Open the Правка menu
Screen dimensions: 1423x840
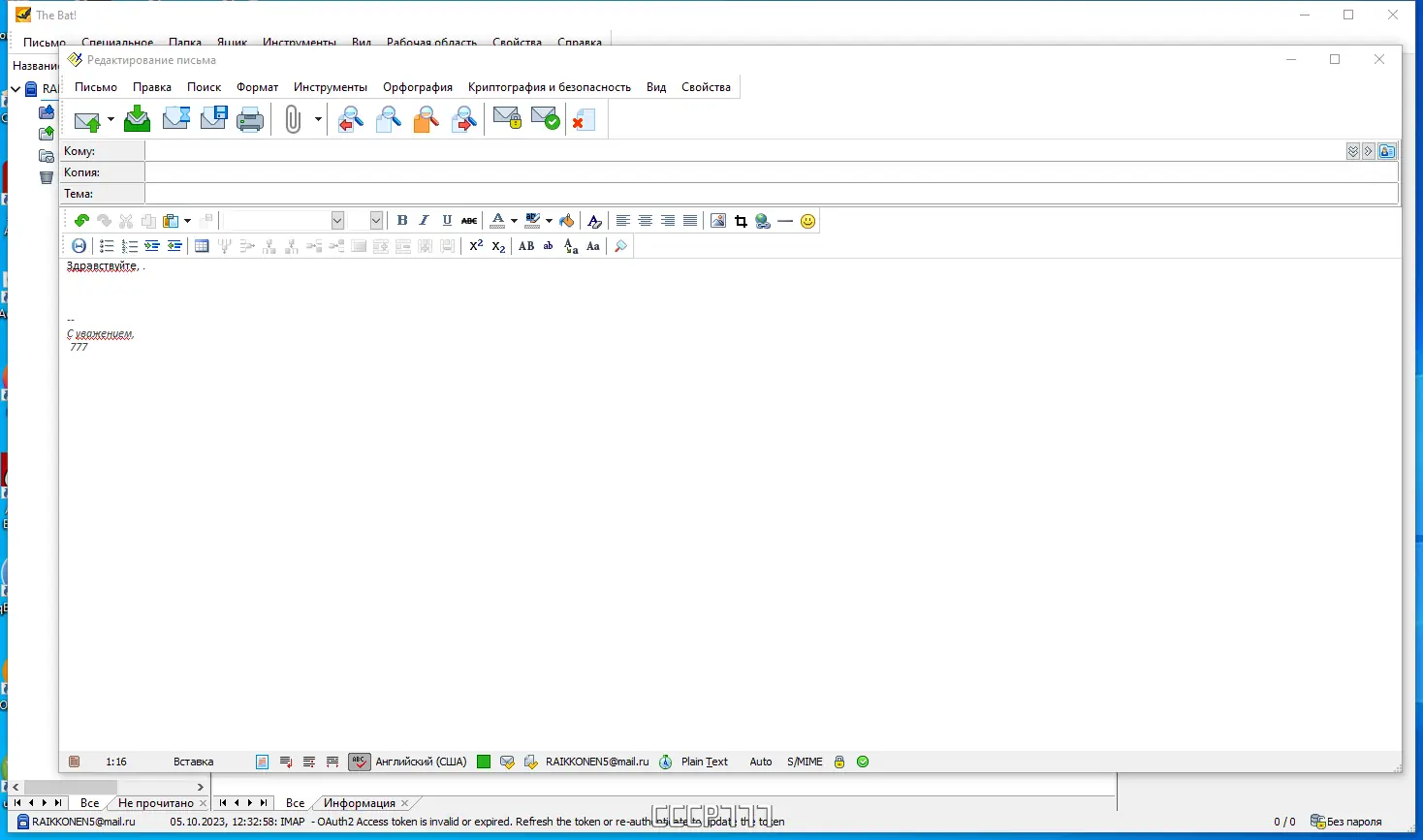pos(152,87)
